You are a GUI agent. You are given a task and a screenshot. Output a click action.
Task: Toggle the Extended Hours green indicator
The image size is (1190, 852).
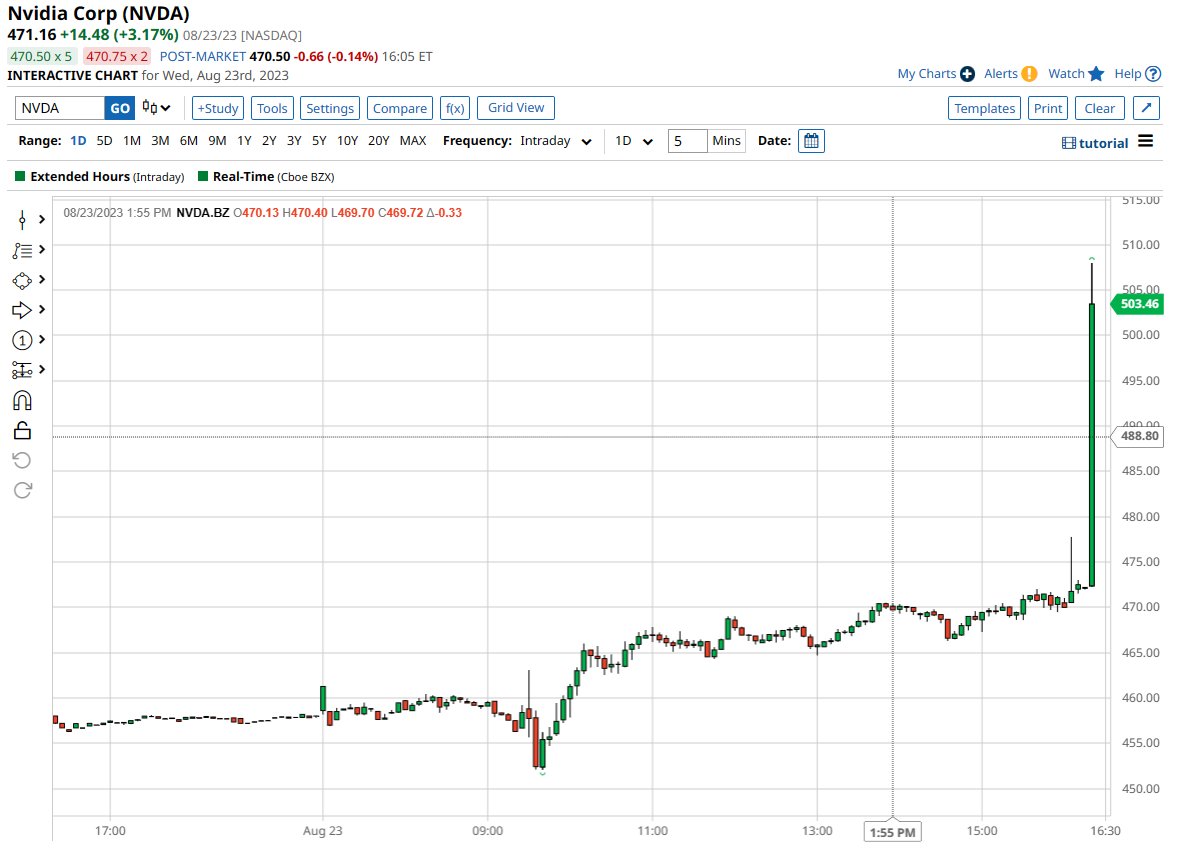point(20,176)
